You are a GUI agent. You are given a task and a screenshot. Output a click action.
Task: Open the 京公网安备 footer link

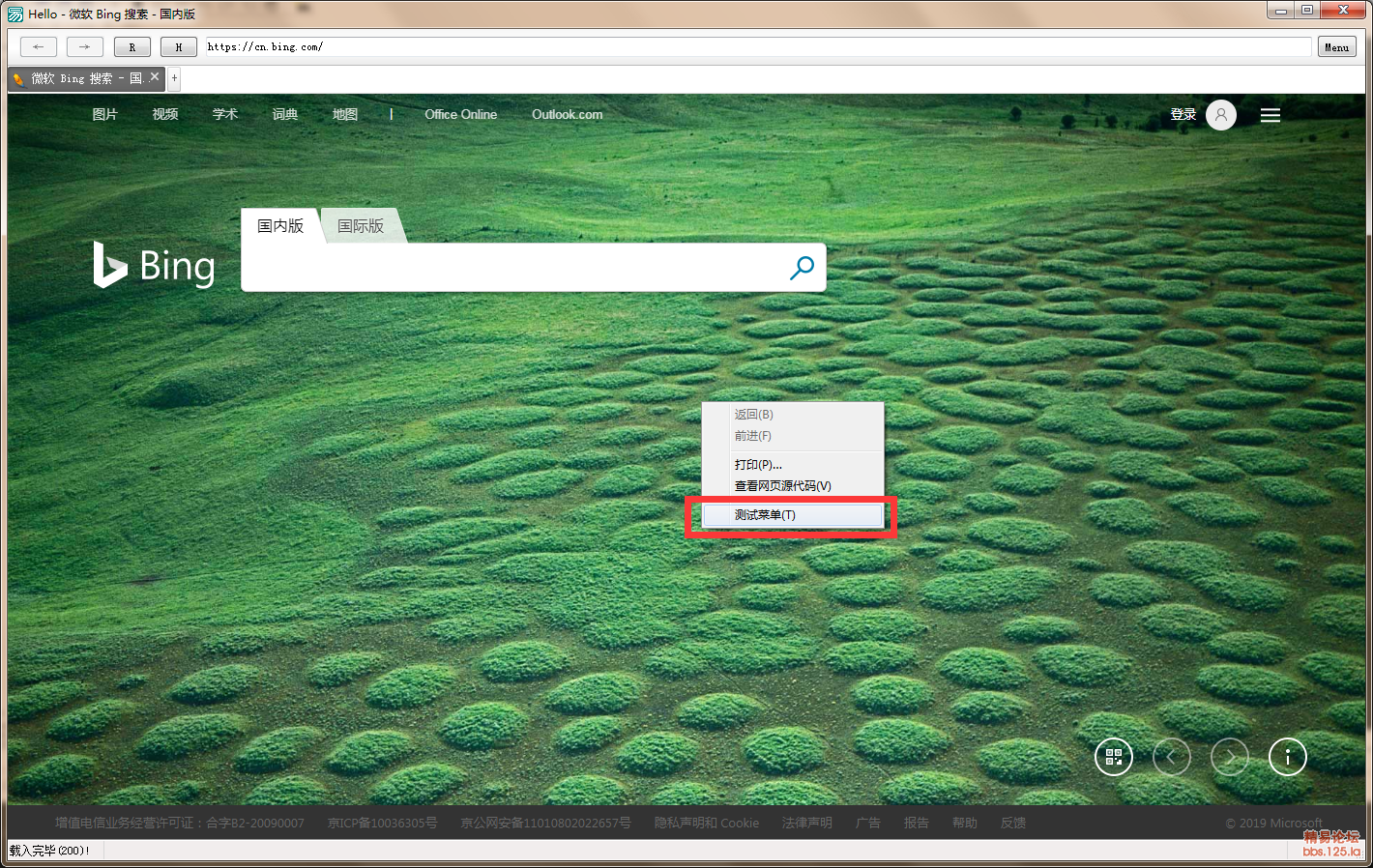[545, 823]
